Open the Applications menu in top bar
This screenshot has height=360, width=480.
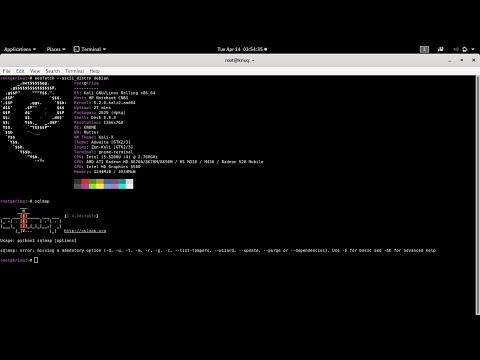pos(20,49)
